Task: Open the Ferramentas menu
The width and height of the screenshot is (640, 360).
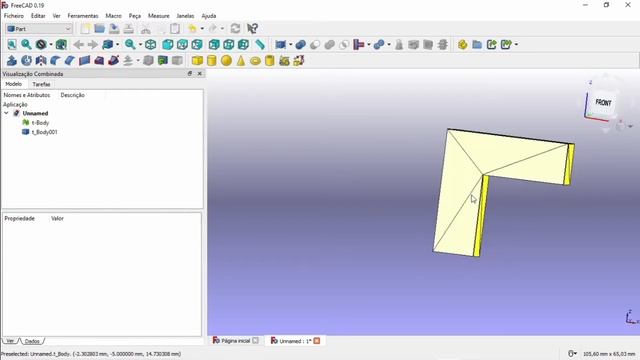Action: pos(83,16)
